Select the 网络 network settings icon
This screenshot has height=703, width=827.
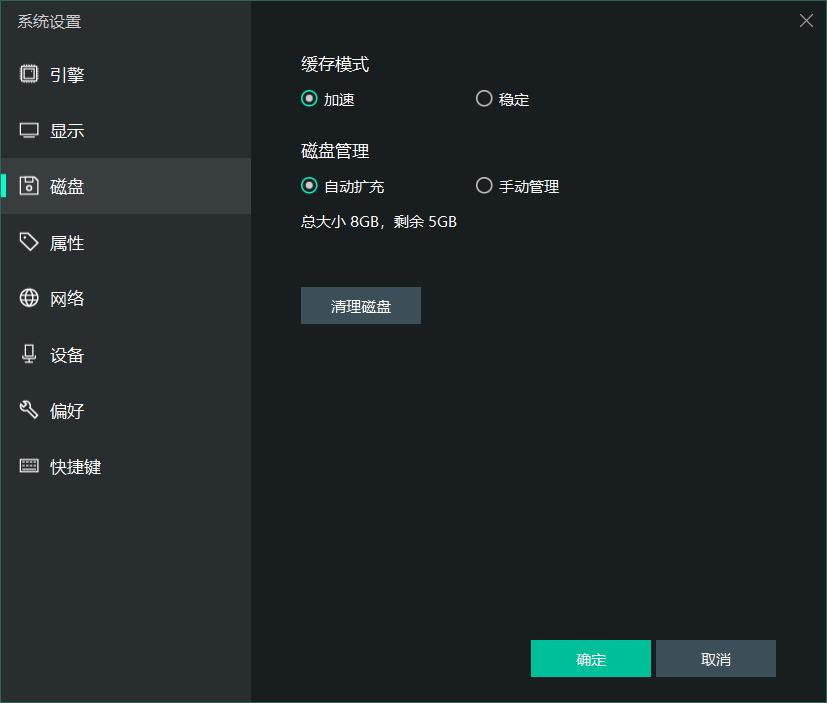tap(29, 298)
